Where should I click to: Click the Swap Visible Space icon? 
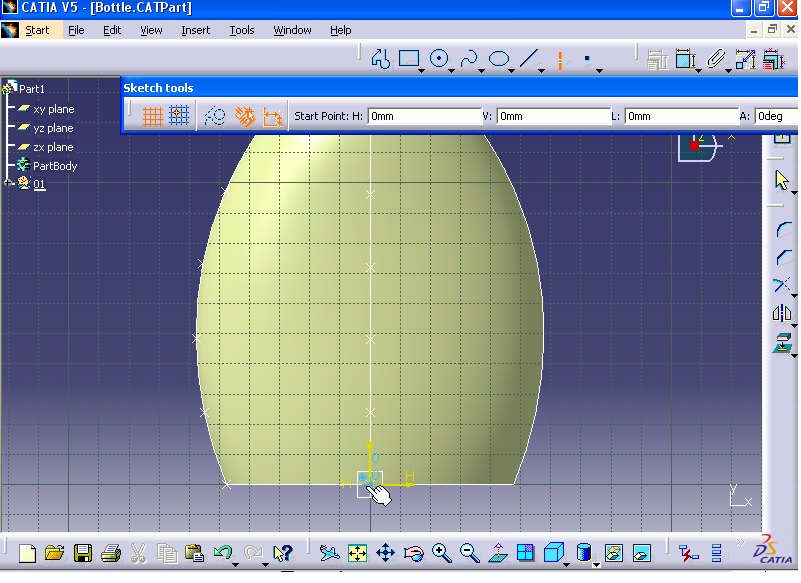point(642,553)
